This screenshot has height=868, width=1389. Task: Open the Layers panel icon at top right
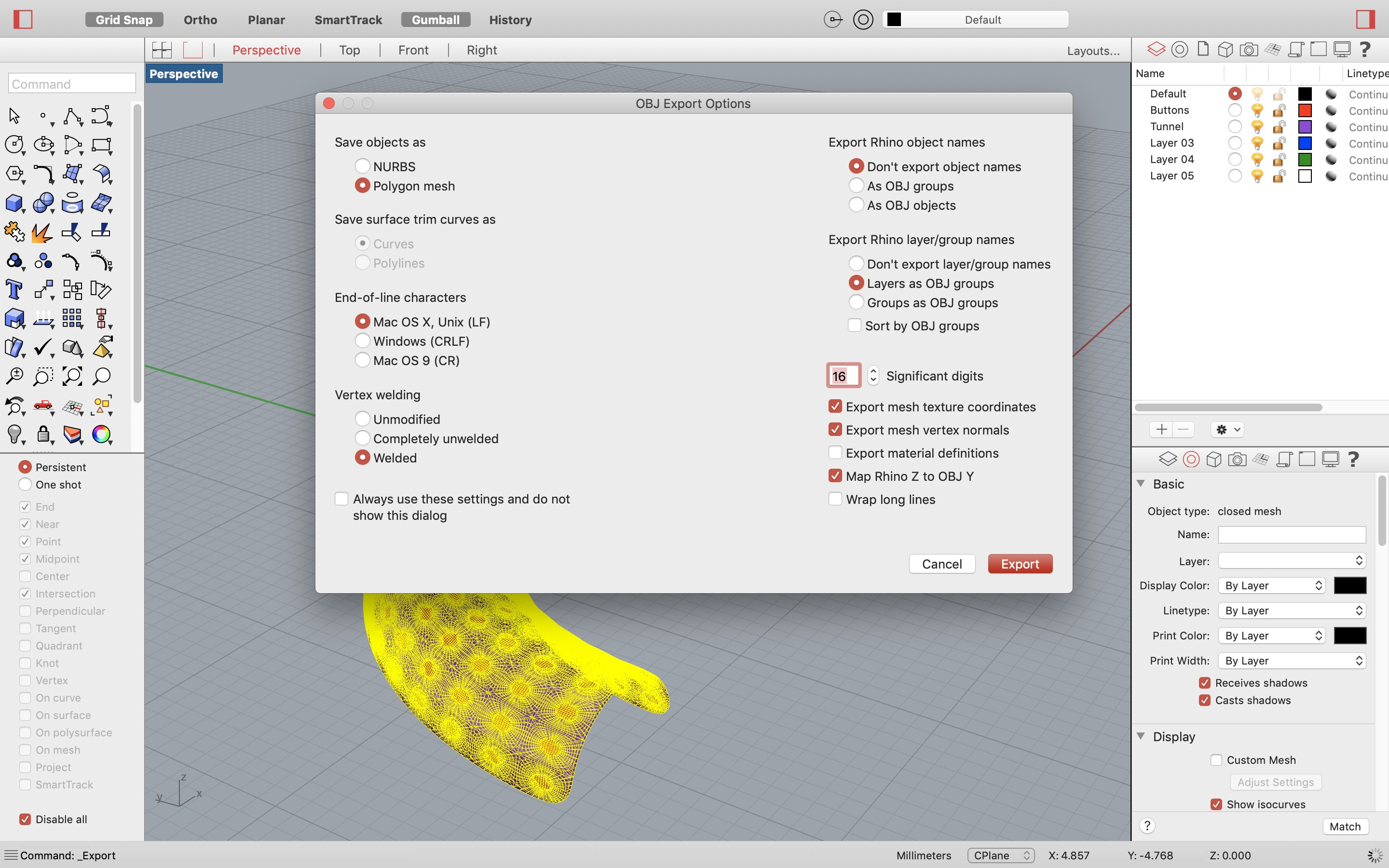click(1156, 50)
